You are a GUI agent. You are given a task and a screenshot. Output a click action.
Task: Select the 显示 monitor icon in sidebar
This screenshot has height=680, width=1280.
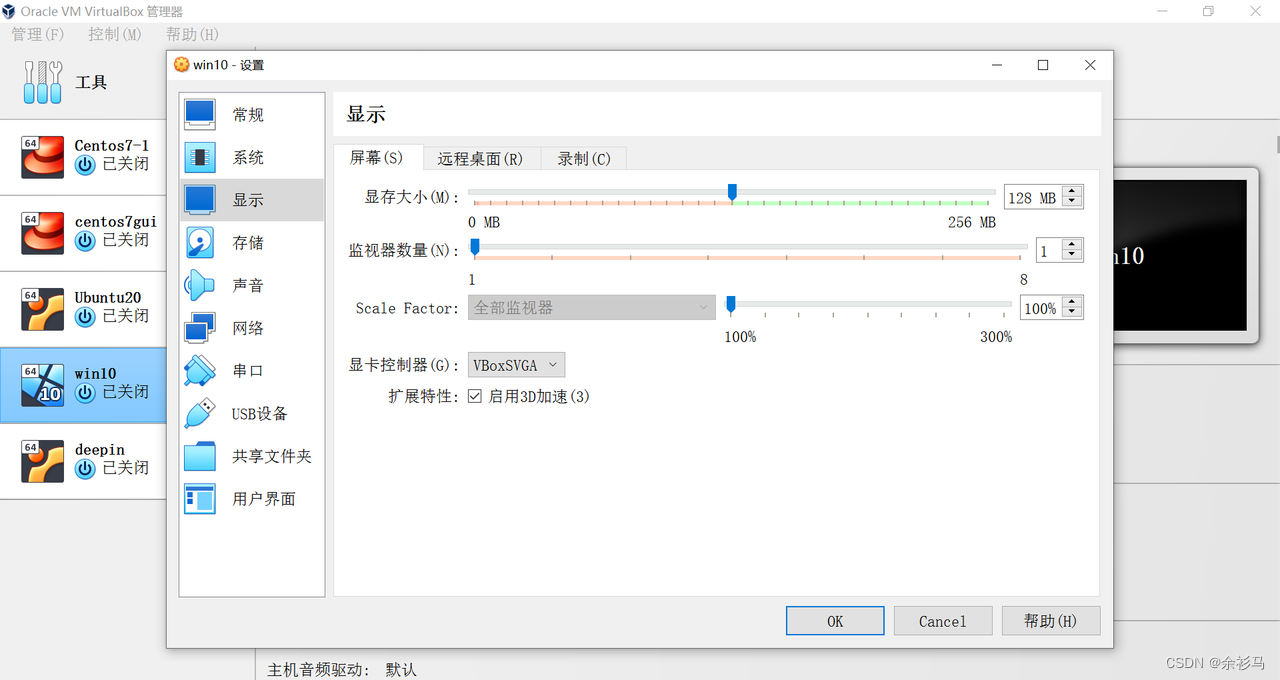pyautogui.click(x=200, y=200)
